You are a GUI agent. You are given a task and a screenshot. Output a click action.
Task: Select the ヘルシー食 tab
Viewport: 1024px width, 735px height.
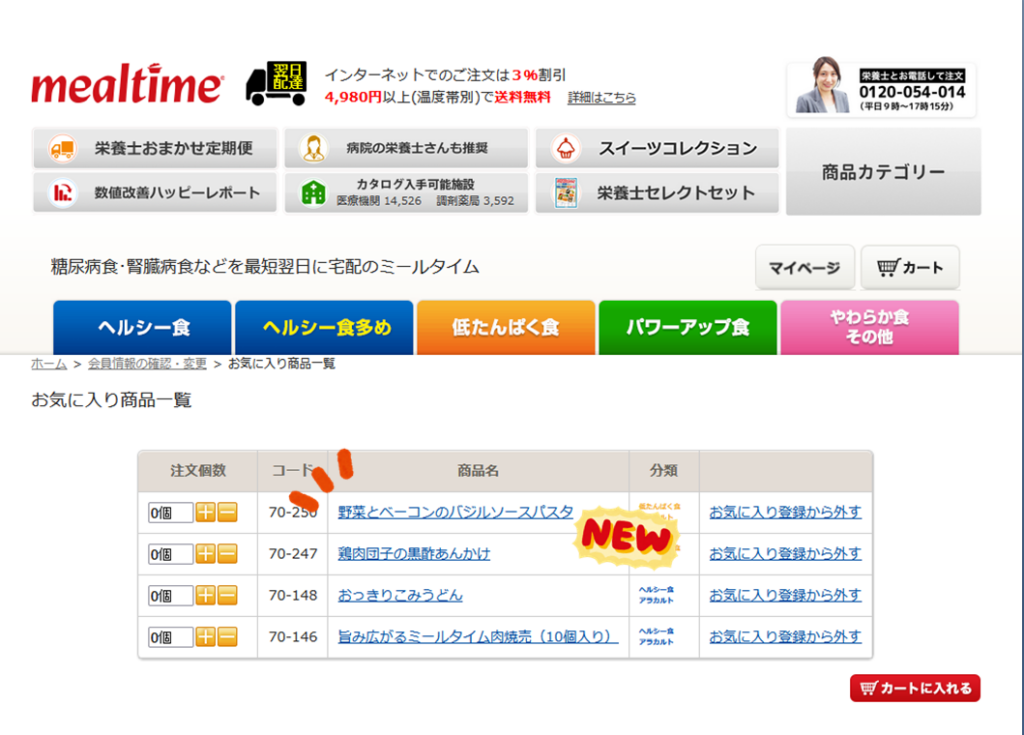pyautogui.click(x=142, y=327)
